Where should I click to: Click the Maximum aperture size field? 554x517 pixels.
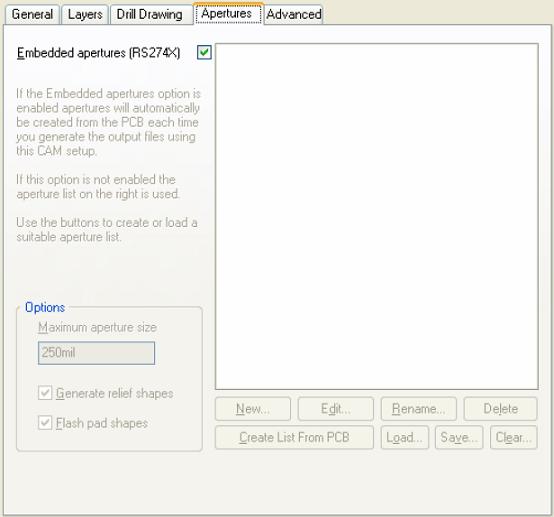(96, 353)
